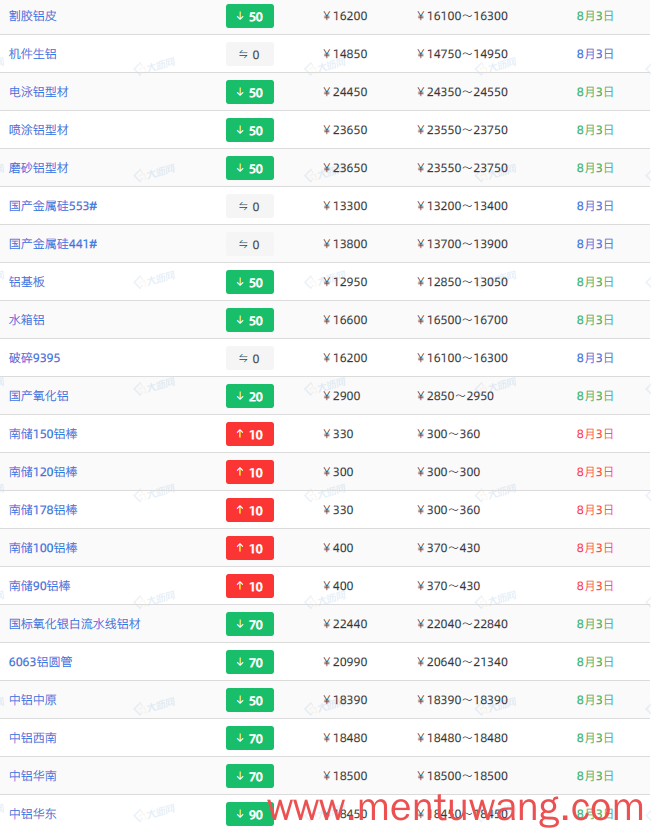Click the green ↓20 badge for 国产氧化铝
The image size is (653, 838).
[x=250, y=396]
